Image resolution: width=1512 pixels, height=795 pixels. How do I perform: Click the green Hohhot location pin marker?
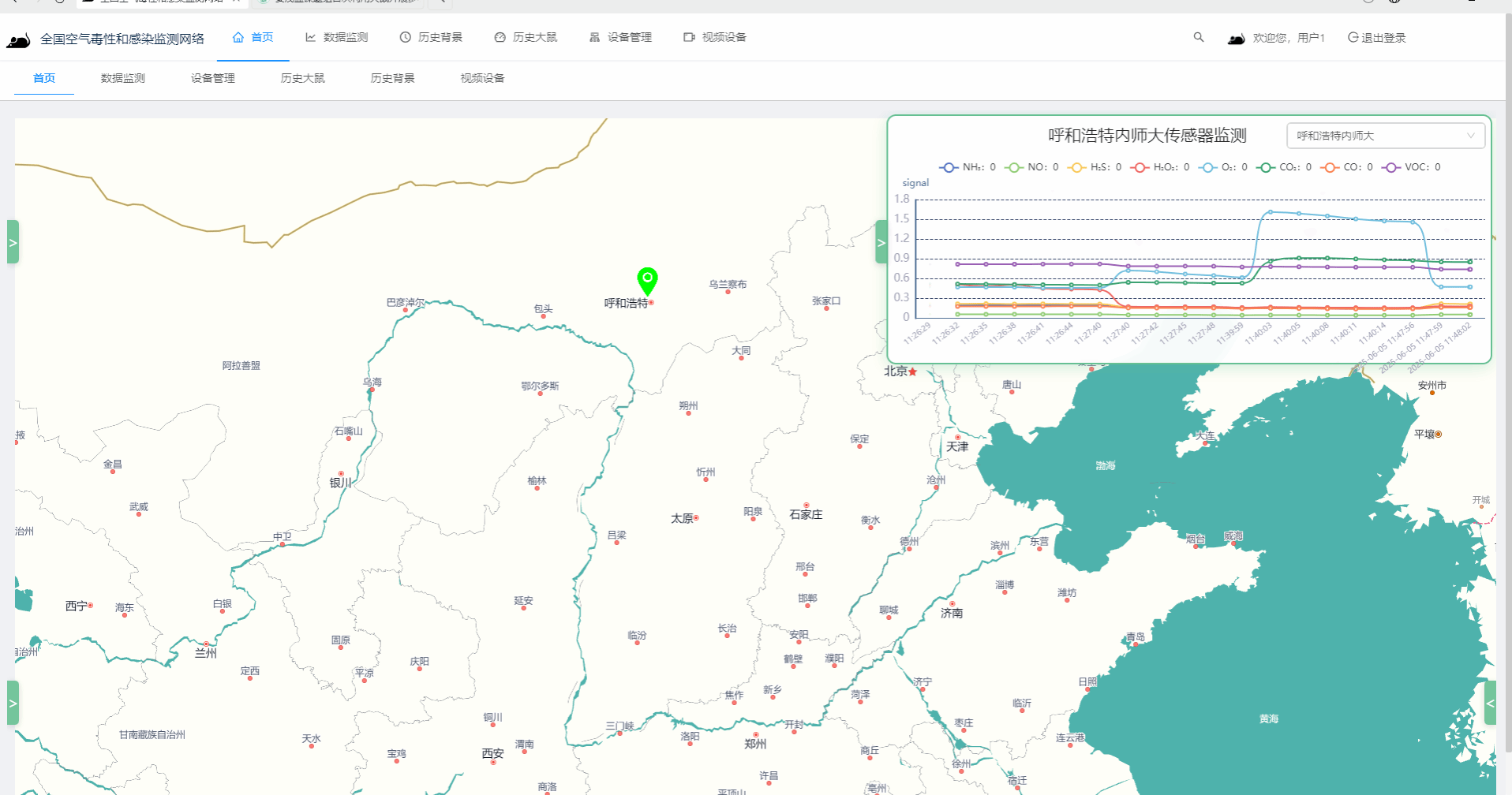647,279
